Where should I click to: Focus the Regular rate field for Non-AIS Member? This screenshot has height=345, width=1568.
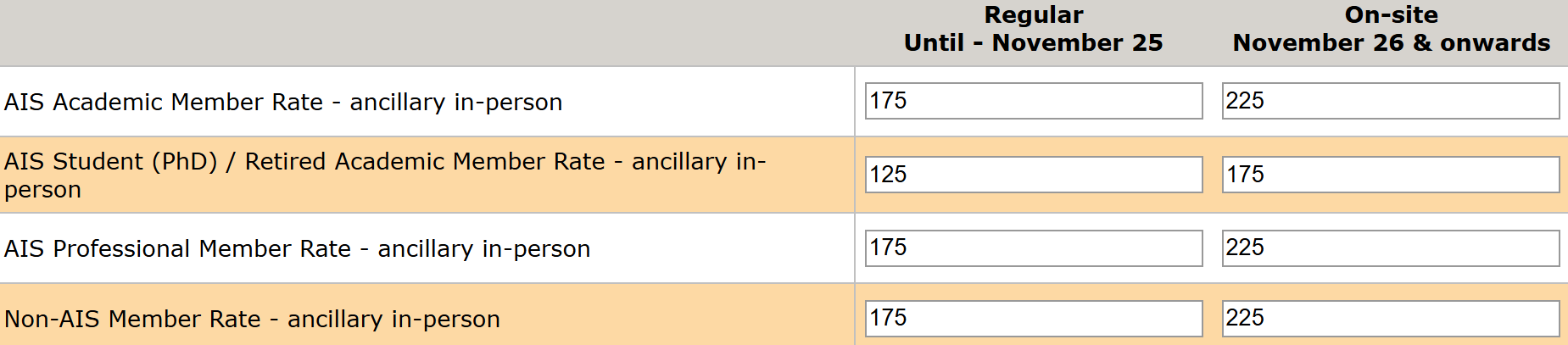[1033, 318]
